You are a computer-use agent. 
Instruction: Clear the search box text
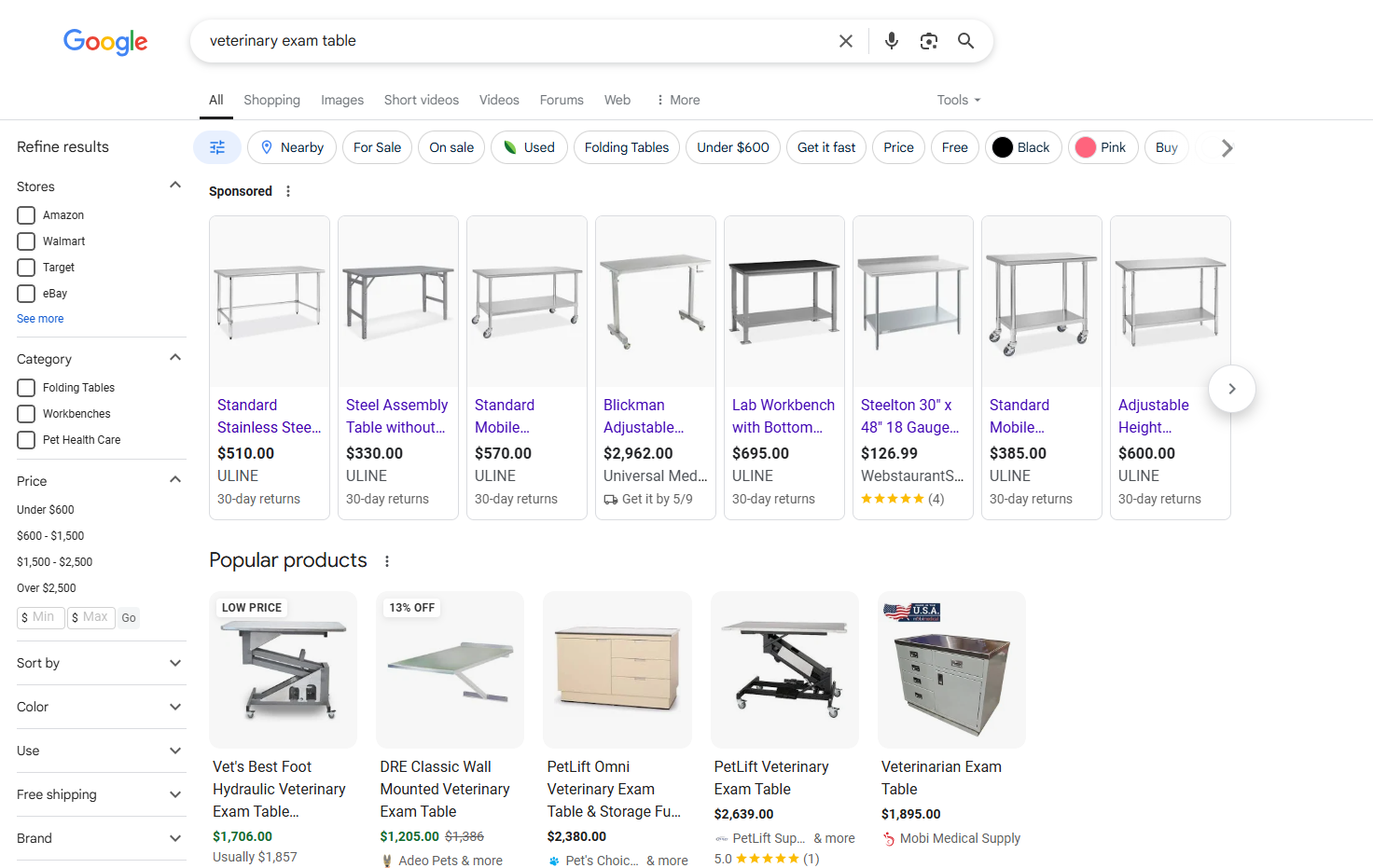pos(845,41)
